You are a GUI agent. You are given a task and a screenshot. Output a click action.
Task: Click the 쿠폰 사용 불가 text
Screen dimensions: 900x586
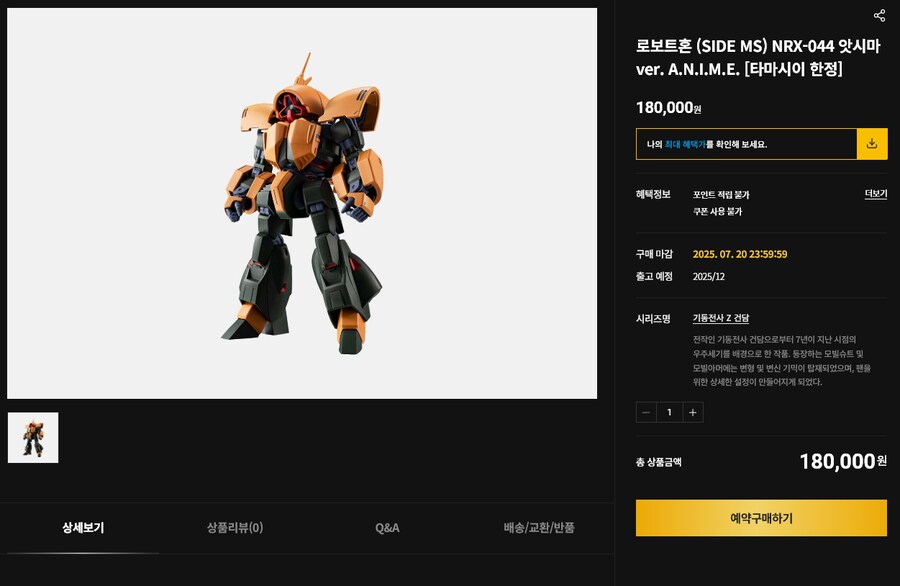[717, 211]
